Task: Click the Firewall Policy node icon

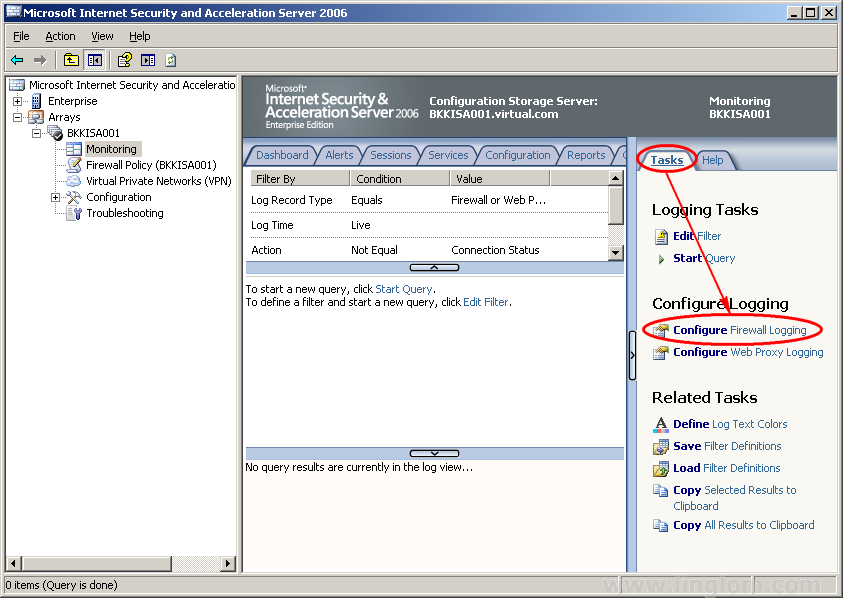Action: tap(74, 165)
